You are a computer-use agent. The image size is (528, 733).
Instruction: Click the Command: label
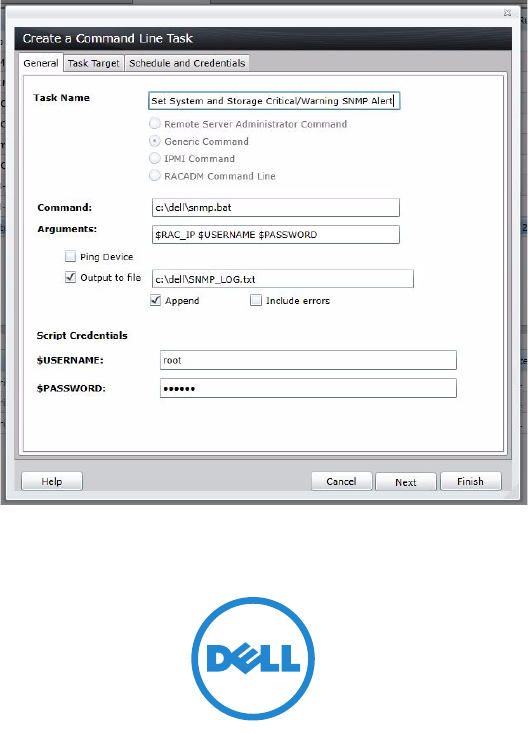tap(65, 208)
